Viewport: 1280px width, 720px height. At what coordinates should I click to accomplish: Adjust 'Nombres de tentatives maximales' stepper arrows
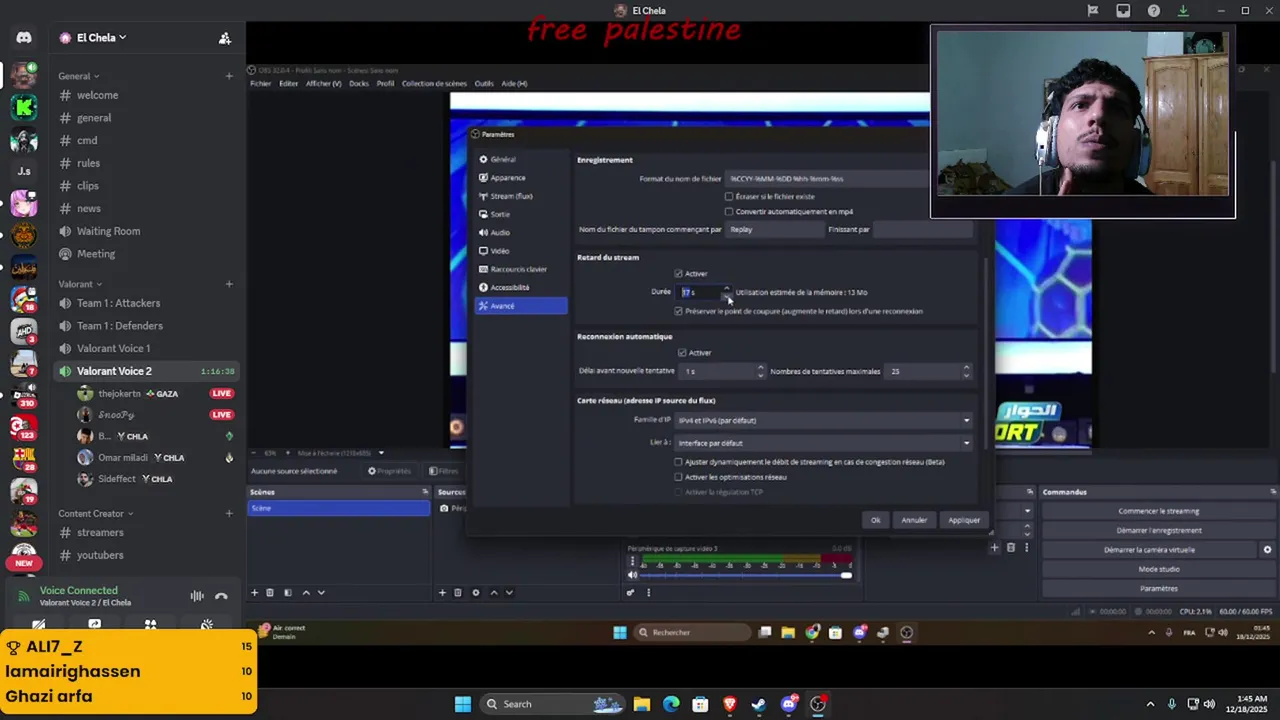pos(966,371)
